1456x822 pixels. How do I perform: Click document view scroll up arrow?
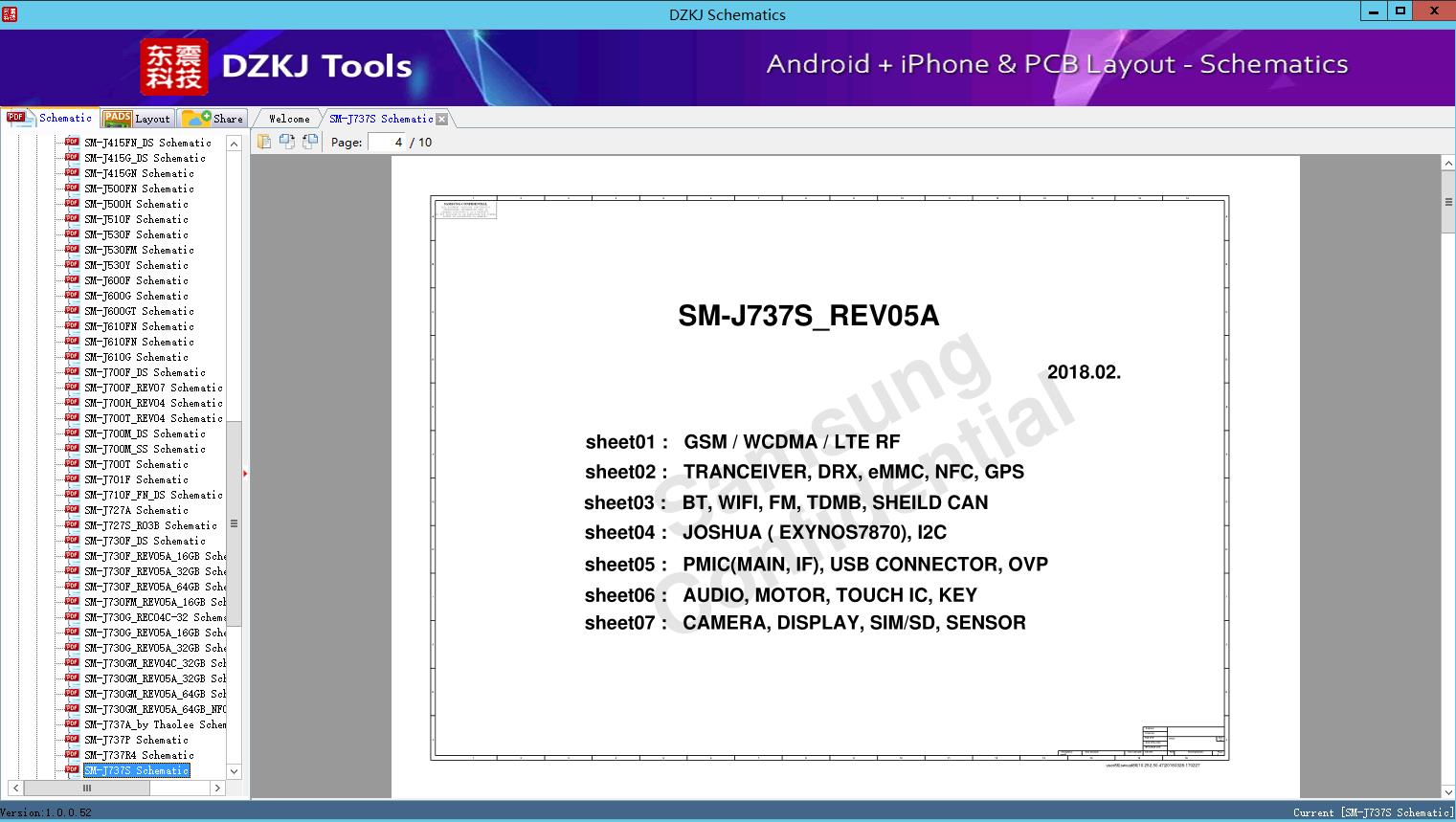1448,164
